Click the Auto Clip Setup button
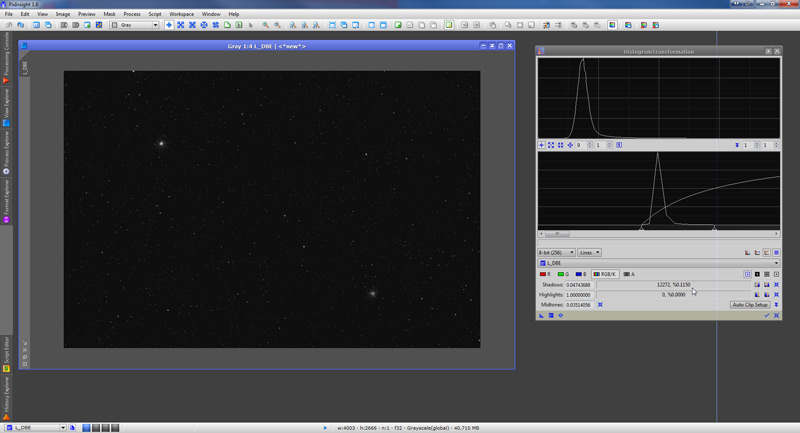 tap(749, 305)
